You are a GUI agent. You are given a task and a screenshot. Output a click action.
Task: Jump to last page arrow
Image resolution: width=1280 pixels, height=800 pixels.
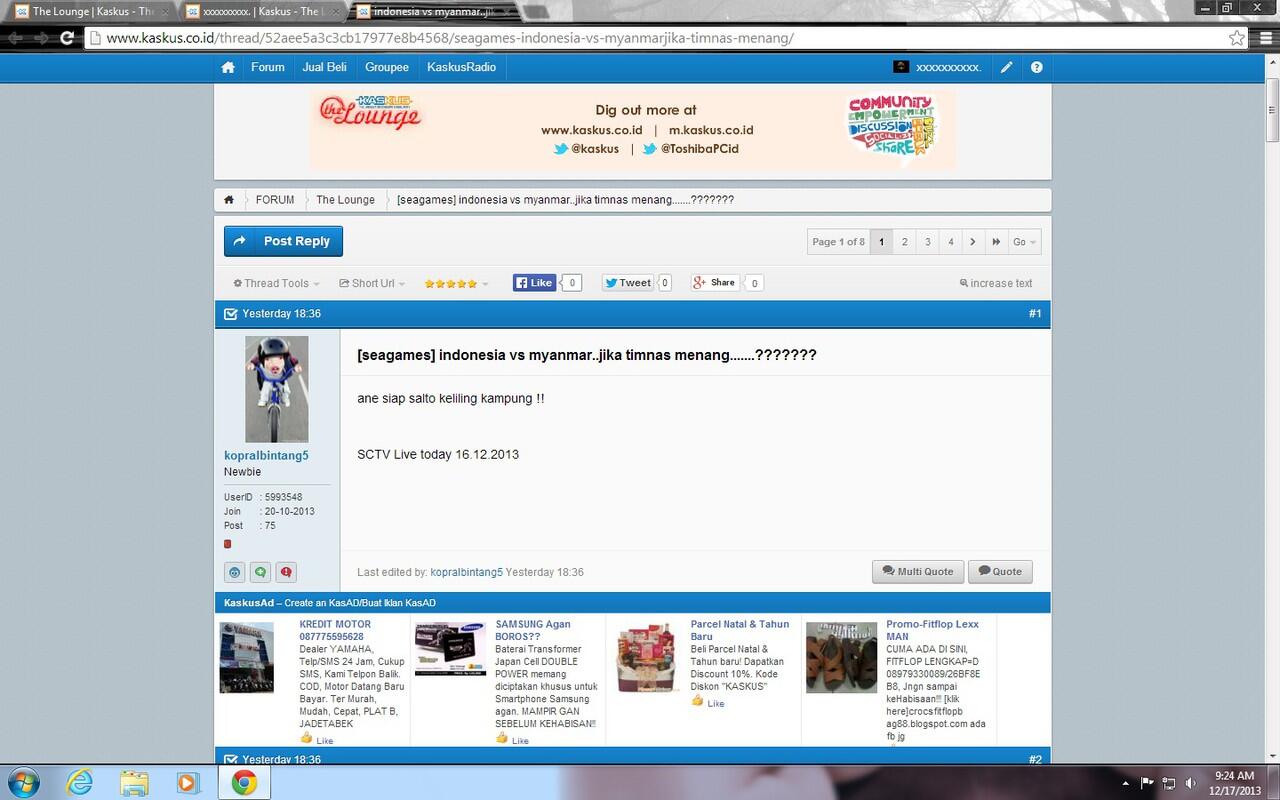(996, 242)
